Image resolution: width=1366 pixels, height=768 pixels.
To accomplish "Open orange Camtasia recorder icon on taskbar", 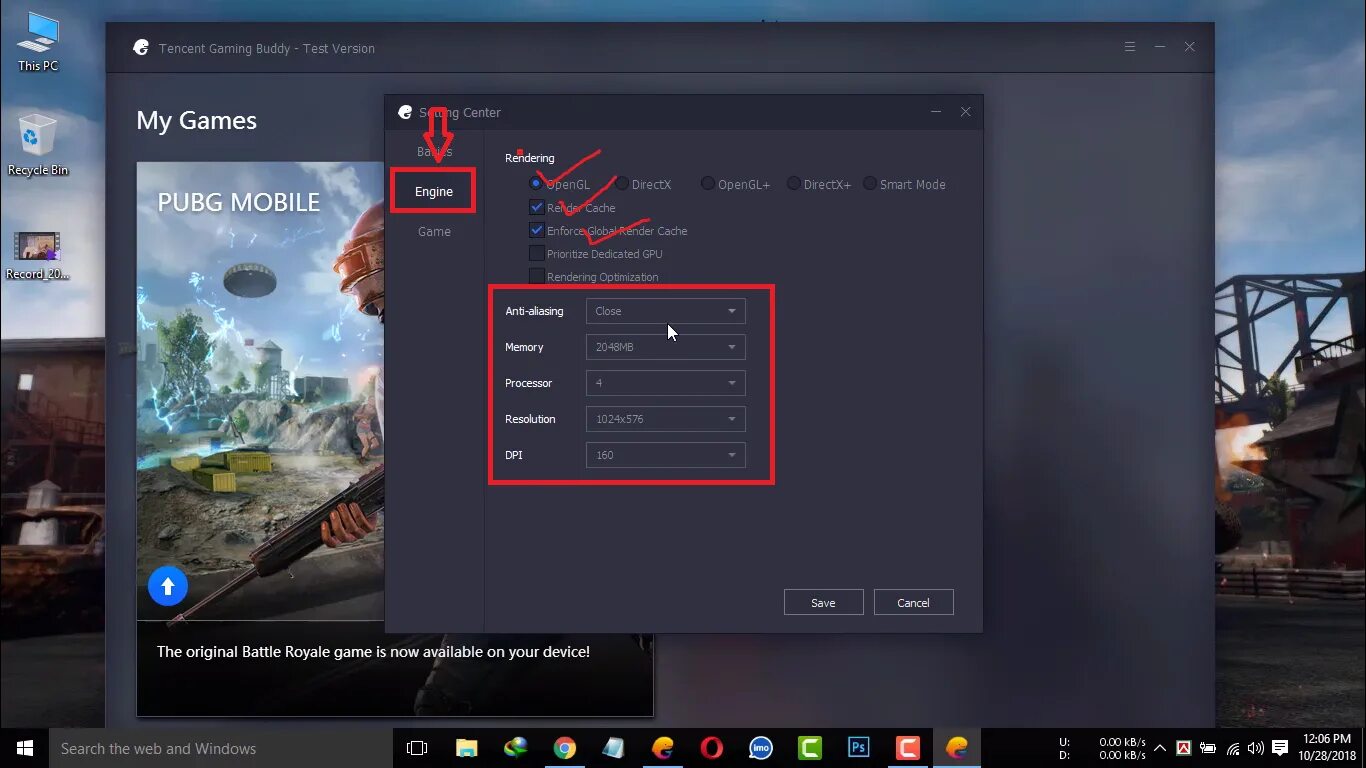I will [x=907, y=748].
